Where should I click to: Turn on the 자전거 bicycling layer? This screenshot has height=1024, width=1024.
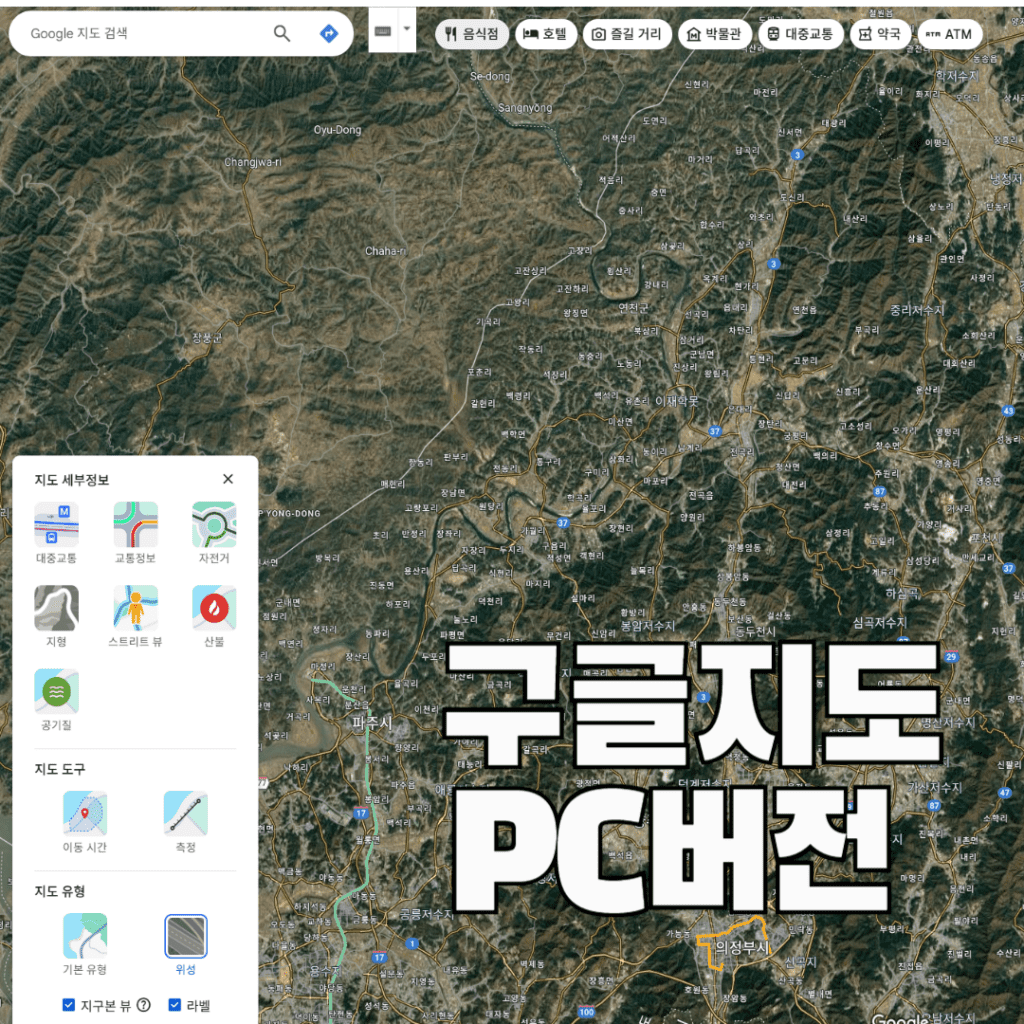(214, 524)
